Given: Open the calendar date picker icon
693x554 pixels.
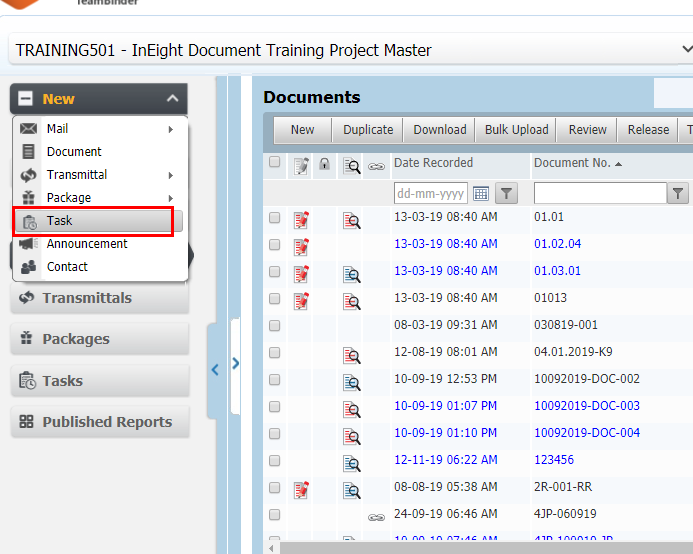Looking at the screenshot, I should click(481, 193).
